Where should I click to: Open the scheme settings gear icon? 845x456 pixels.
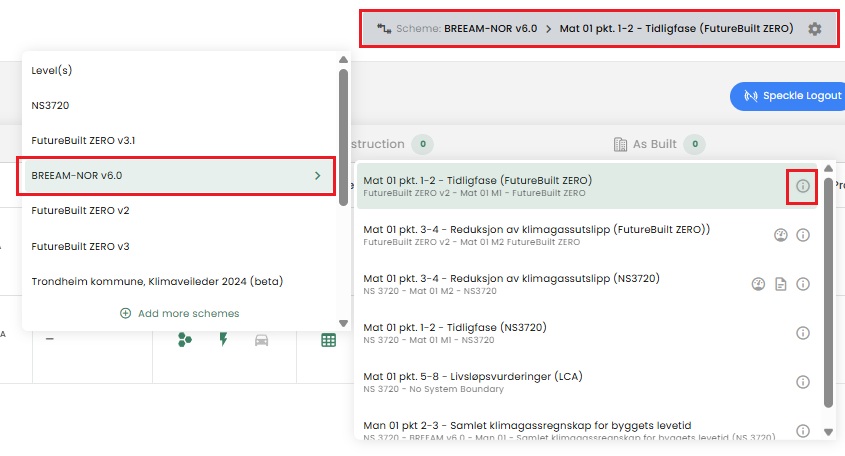coord(814,29)
